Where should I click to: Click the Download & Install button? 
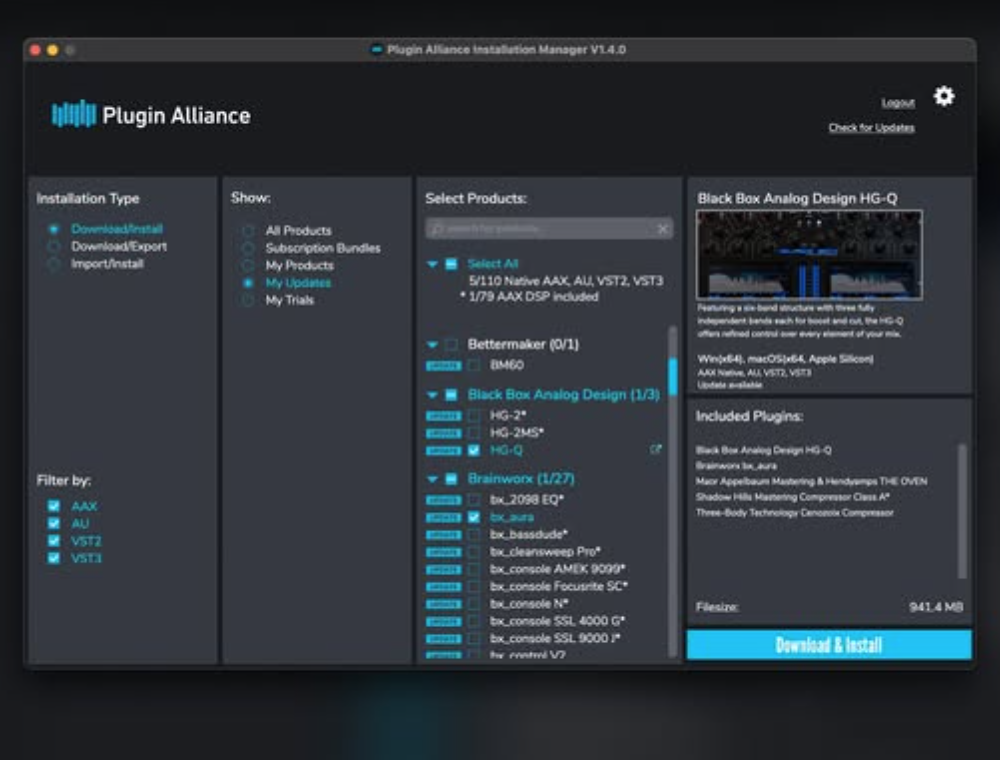pos(829,645)
